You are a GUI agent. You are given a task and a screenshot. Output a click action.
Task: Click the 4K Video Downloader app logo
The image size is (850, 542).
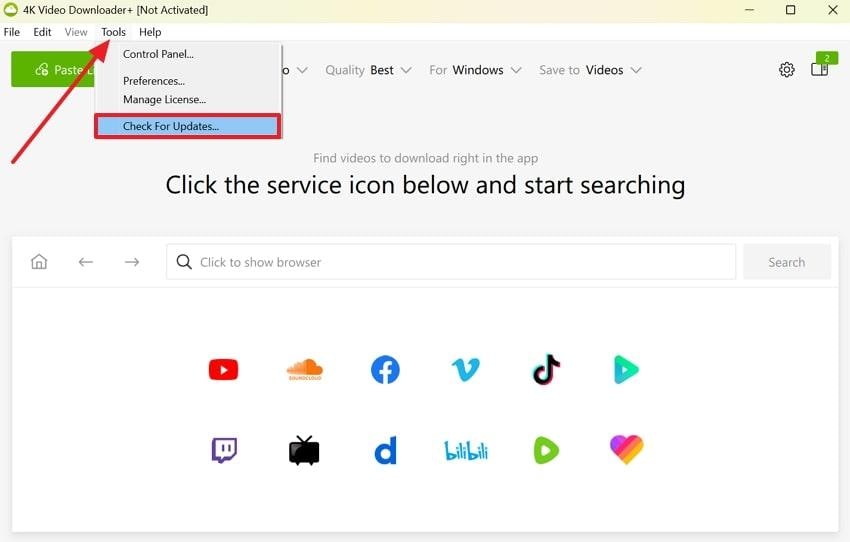coord(10,9)
